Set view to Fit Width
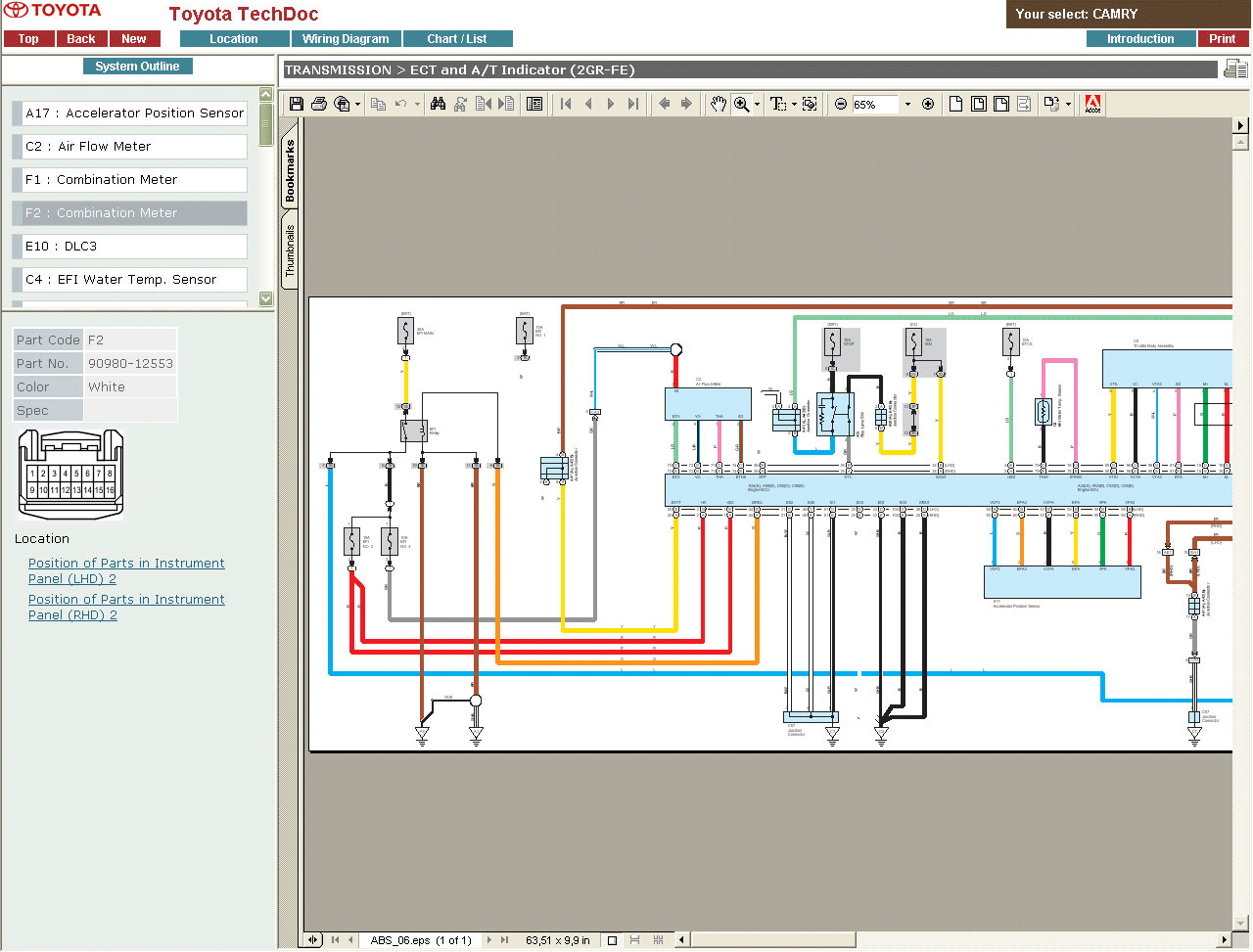This screenshot has height=952, width=1253. coord(1001,104)
